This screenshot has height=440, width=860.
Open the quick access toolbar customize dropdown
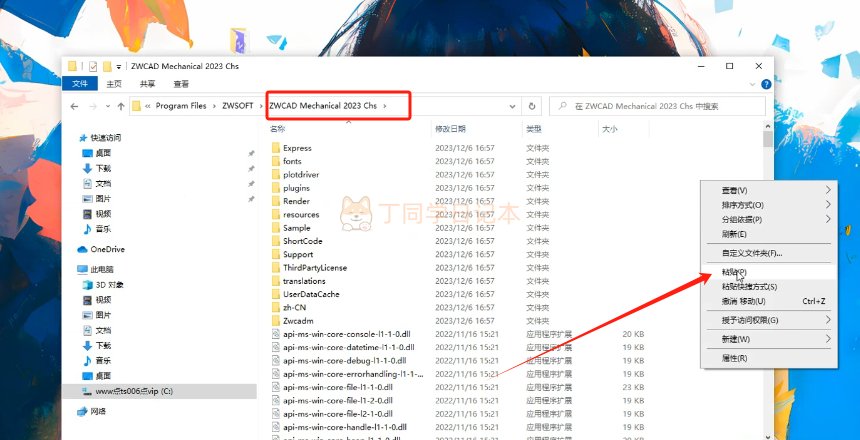pos(118,67)
